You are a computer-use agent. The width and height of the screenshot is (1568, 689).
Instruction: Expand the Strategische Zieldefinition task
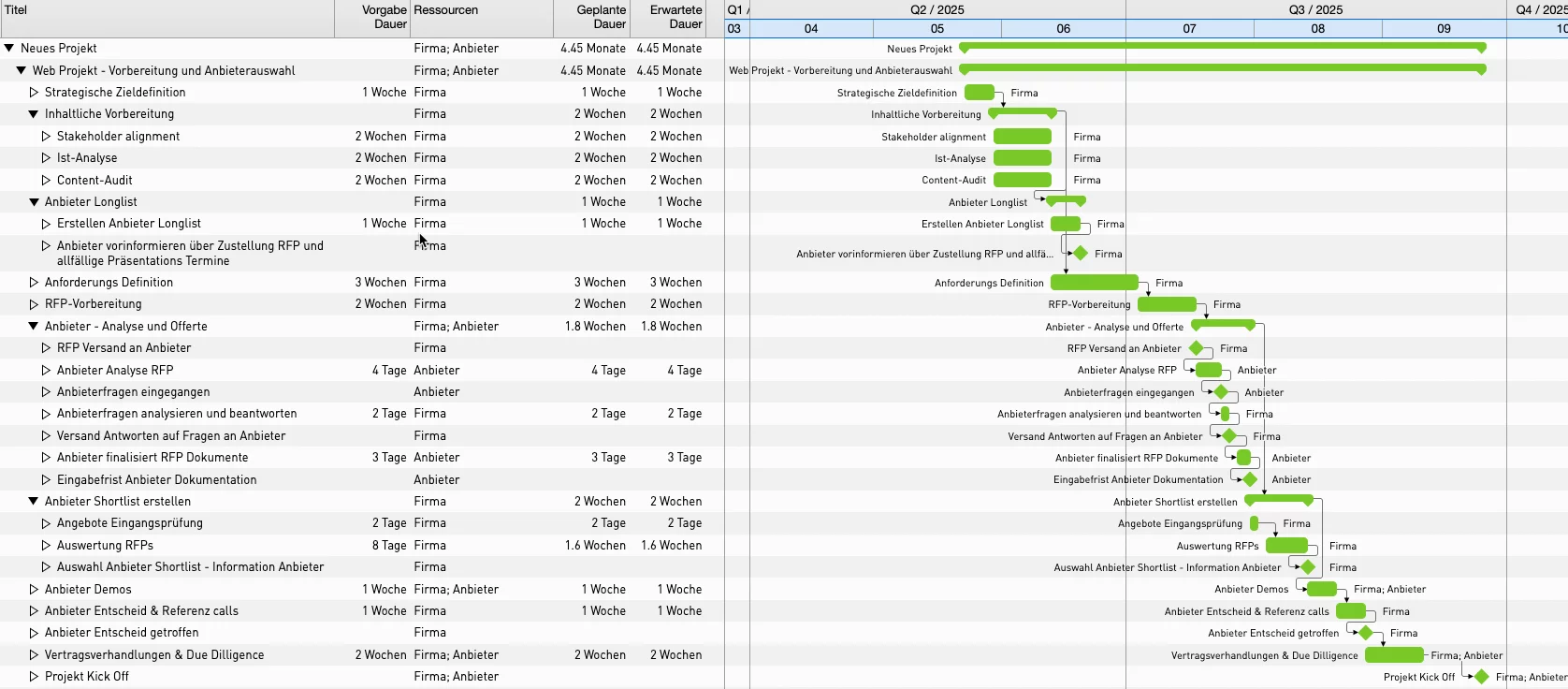pos(34,93)
